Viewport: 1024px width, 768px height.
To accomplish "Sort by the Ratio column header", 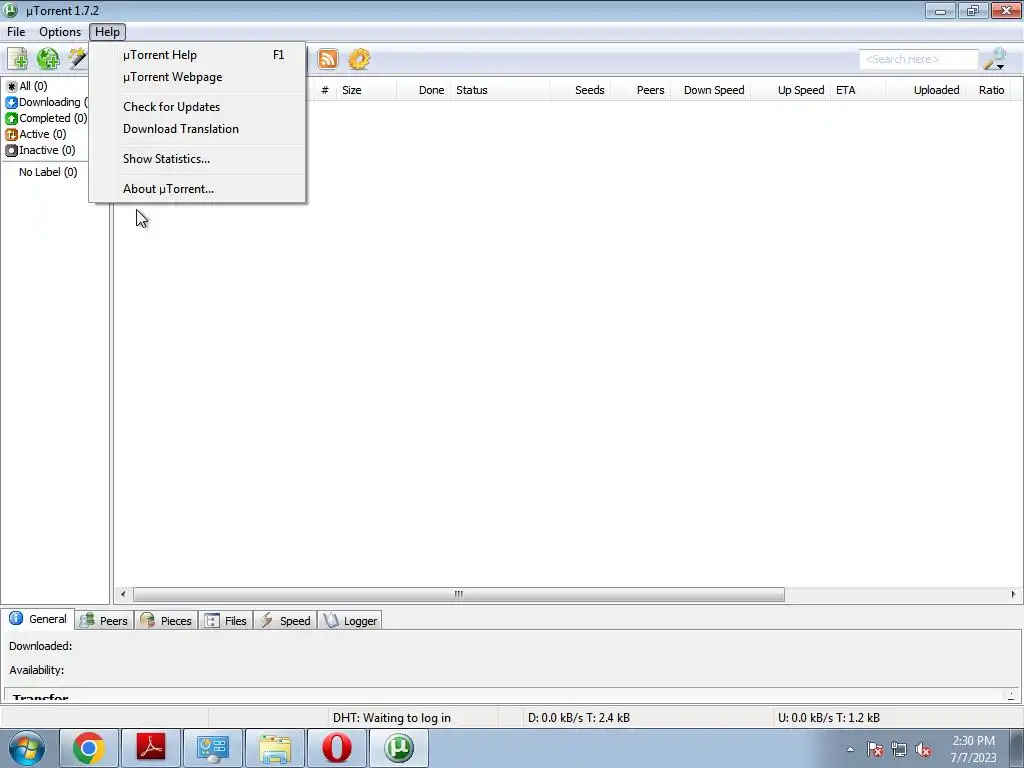I will (x=988, y=90).
